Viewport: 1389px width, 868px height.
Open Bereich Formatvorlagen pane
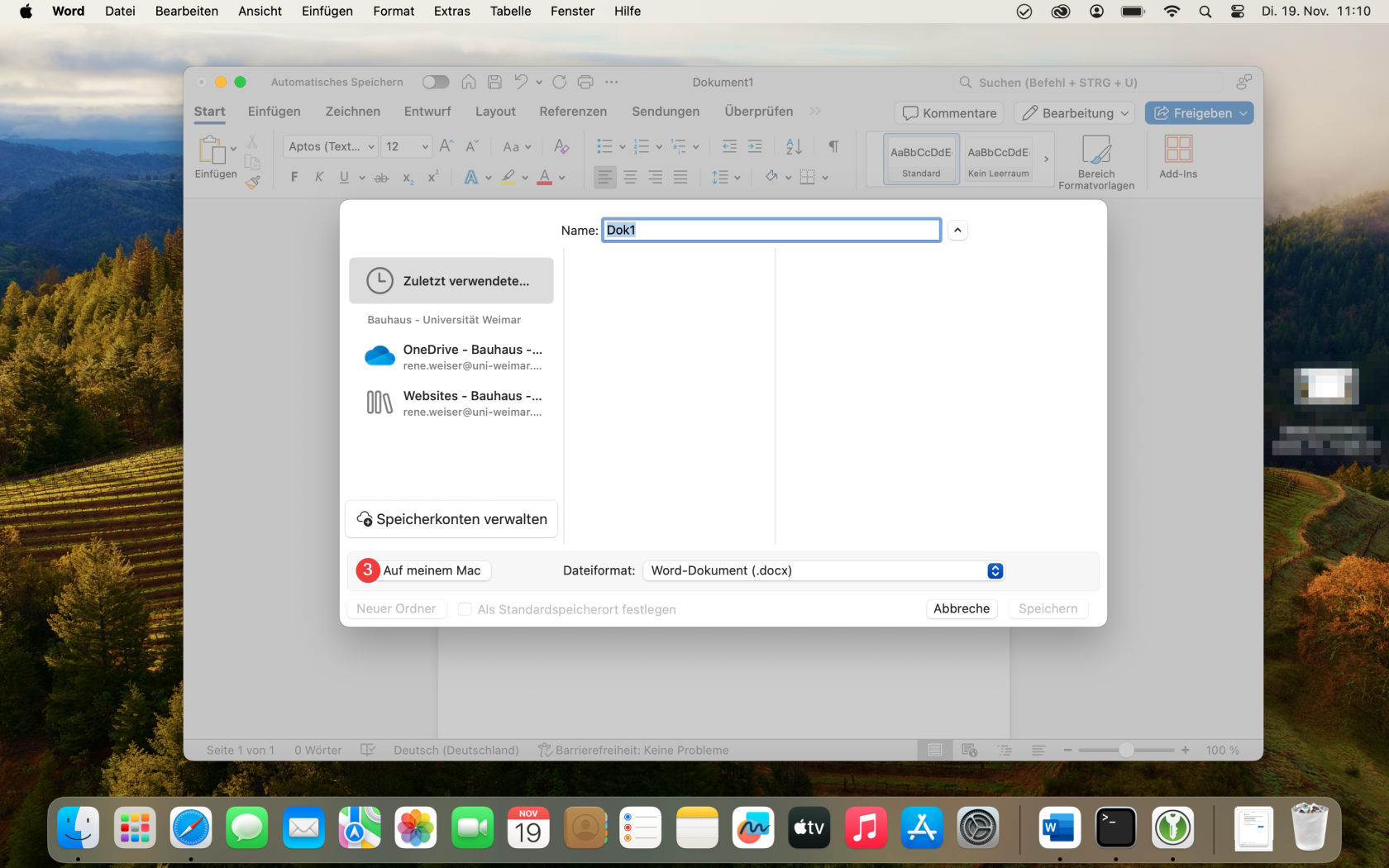click(1096, 162)
